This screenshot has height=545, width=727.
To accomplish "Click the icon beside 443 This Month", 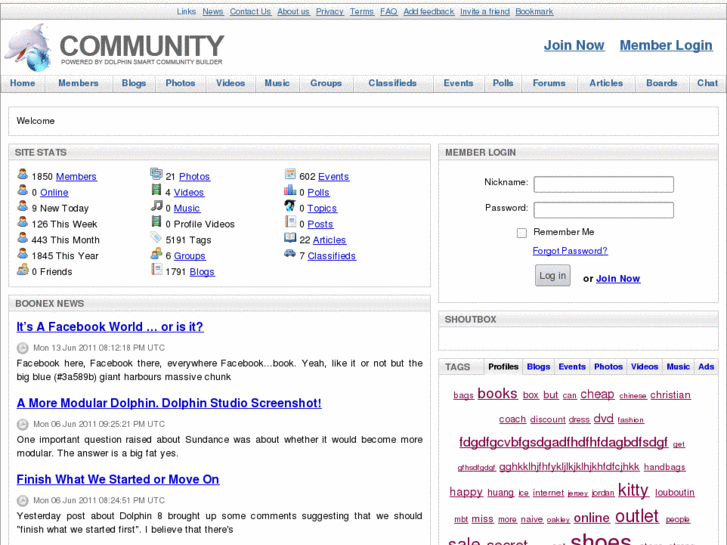I will coord(22,238).
